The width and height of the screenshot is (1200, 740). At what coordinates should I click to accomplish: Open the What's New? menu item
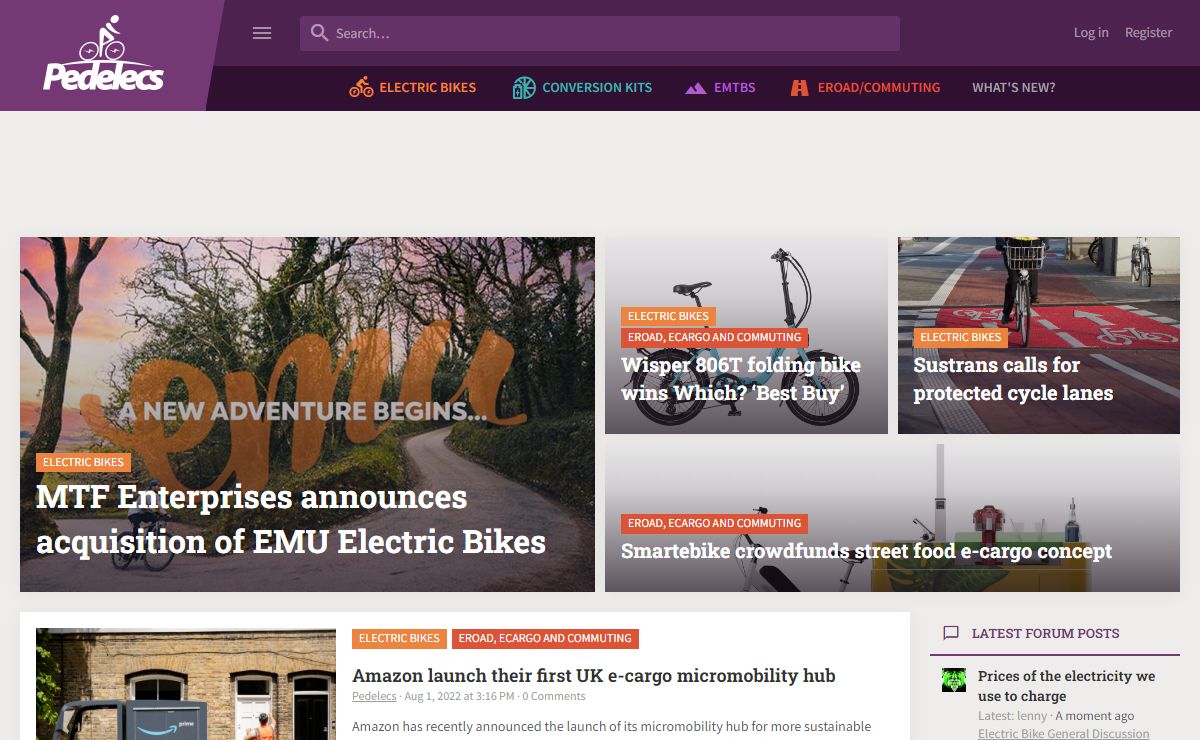(1013, 88)
